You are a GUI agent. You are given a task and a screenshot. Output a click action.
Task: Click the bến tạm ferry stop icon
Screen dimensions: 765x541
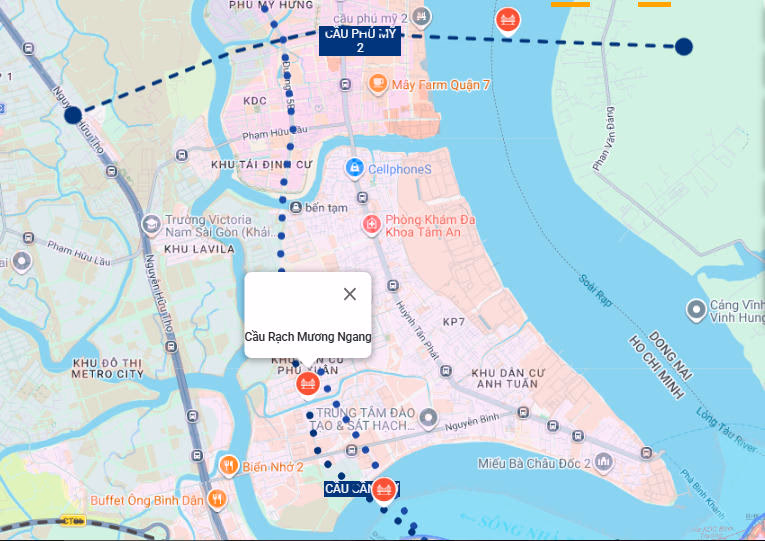click(x=296, y=207)
